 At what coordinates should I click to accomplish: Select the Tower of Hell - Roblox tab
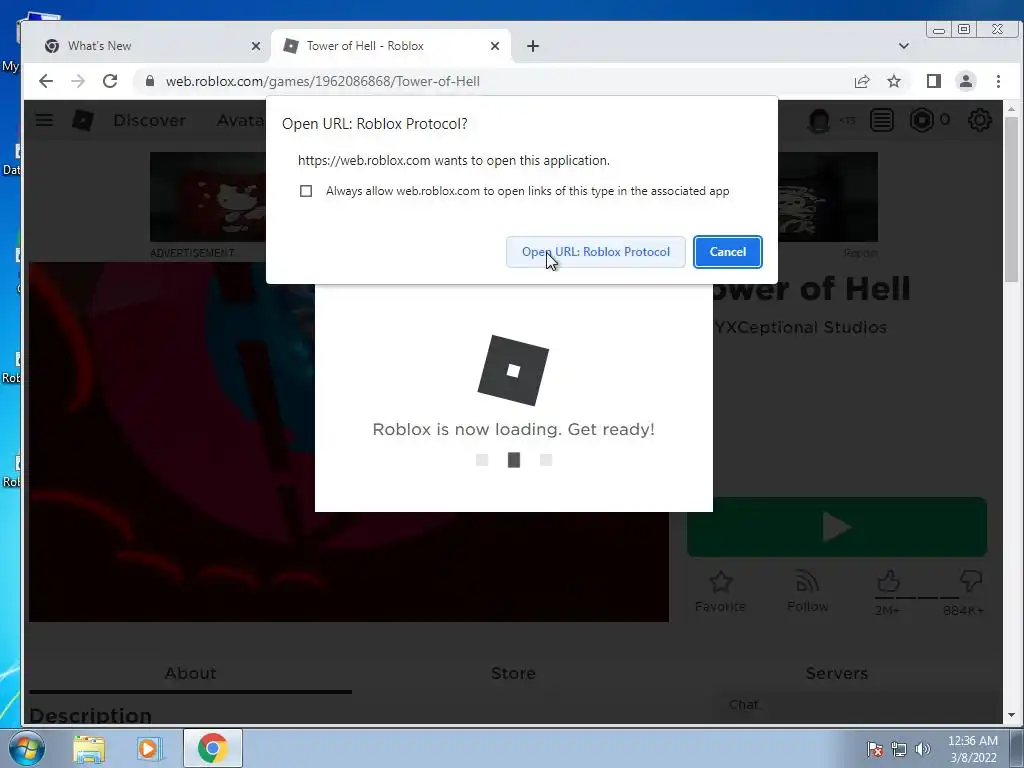391,46
